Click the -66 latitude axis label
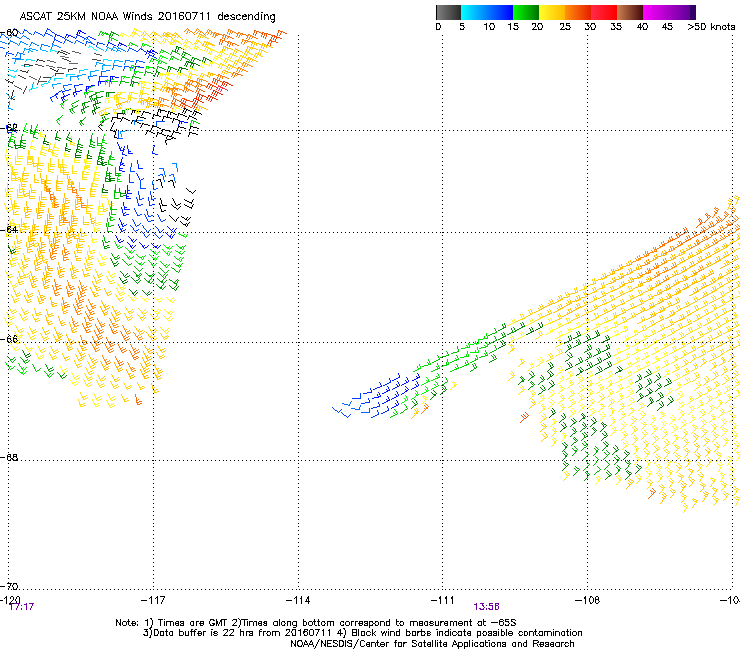740x650 pixels. click(9, 339)
